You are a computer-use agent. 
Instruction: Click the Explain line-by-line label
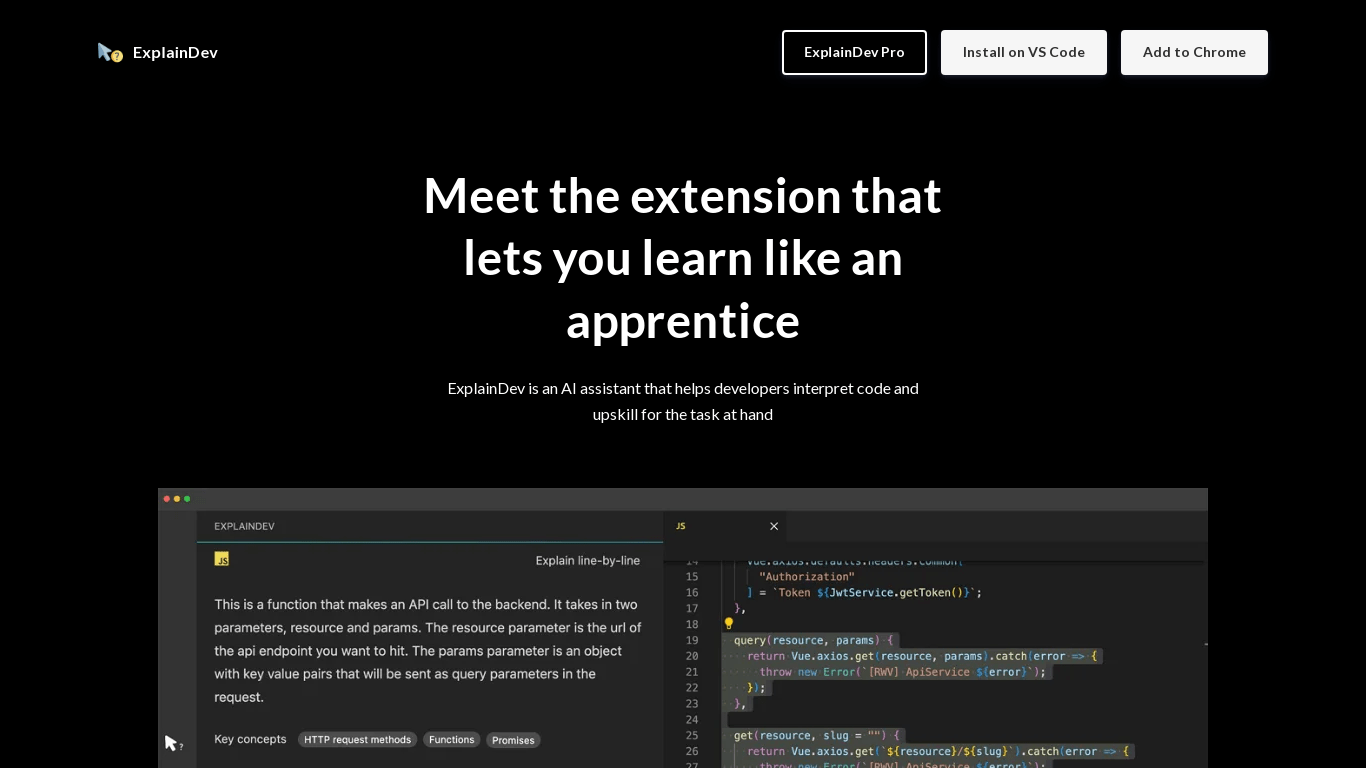(588, 560)
